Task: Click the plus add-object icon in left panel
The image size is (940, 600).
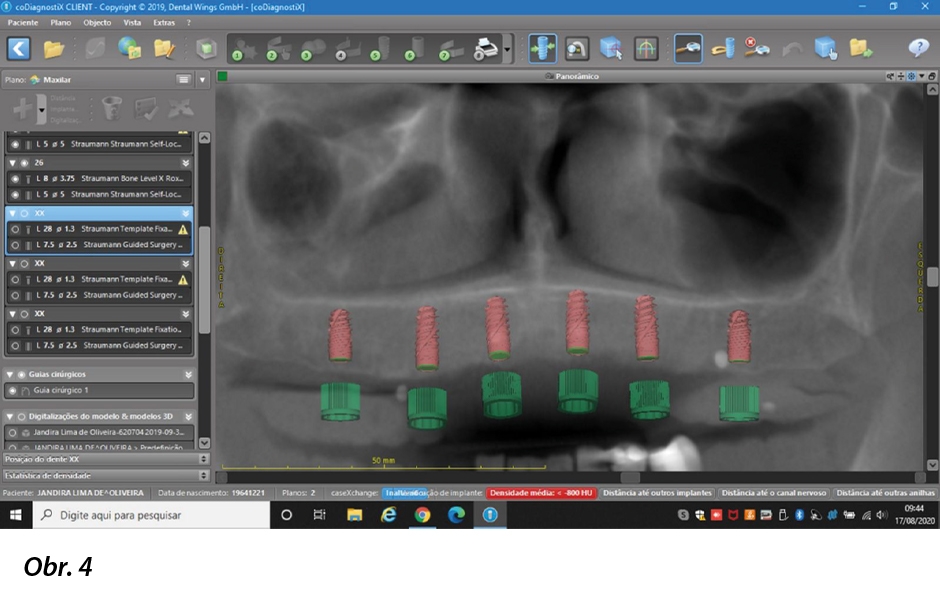Action: [x=23, y=109]
